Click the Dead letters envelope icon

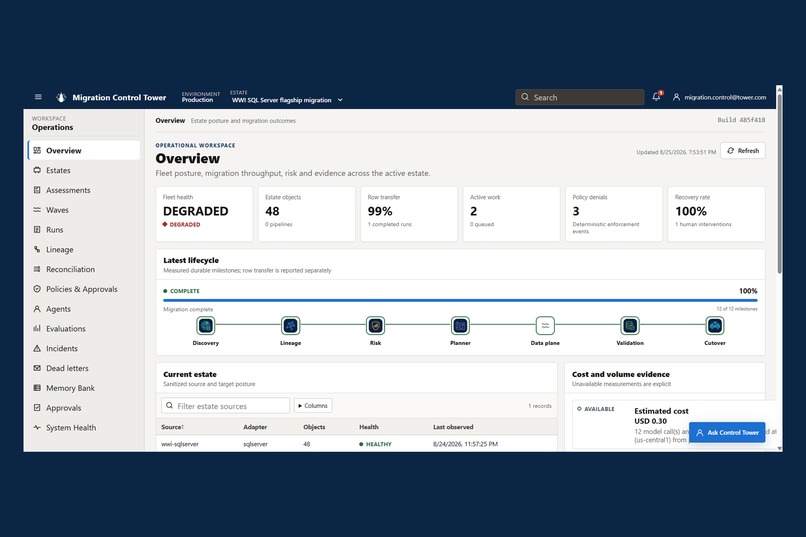(37, 368)
